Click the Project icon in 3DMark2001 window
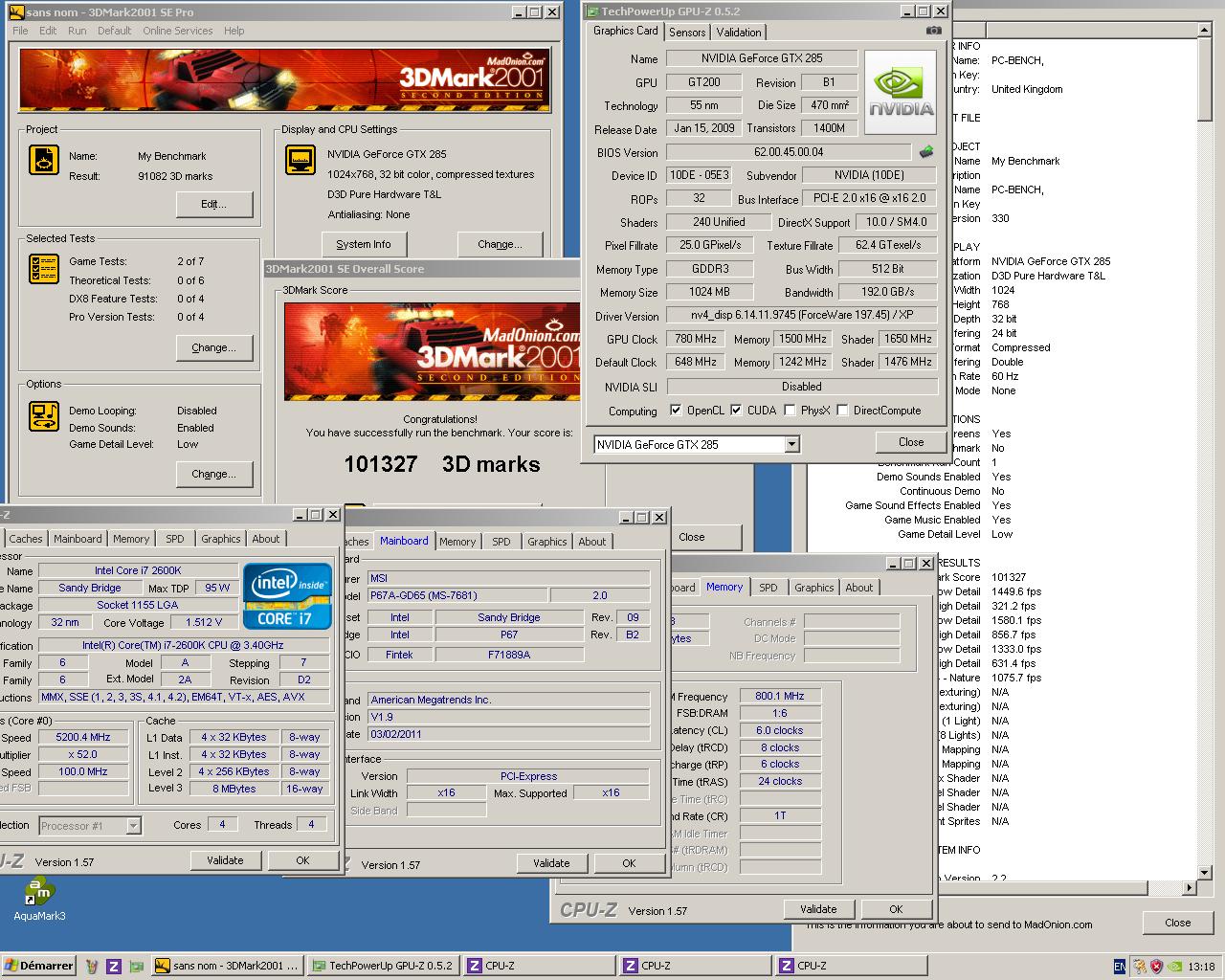Screen dimensions: 1225x980 (x=44, y=160)
